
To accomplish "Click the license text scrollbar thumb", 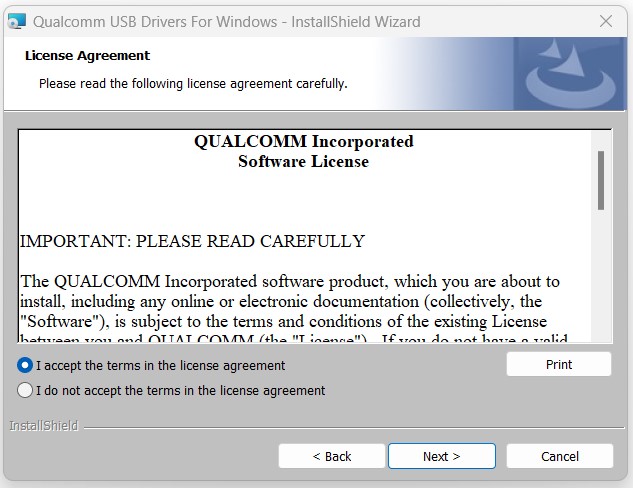I will point(601,180).
